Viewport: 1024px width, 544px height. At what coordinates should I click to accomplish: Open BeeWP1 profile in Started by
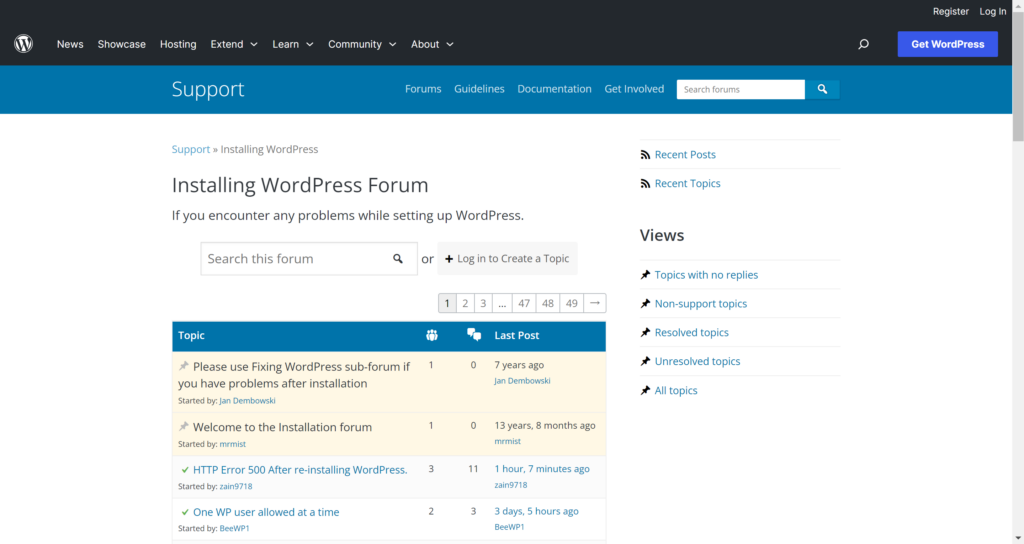click(234, 528)
